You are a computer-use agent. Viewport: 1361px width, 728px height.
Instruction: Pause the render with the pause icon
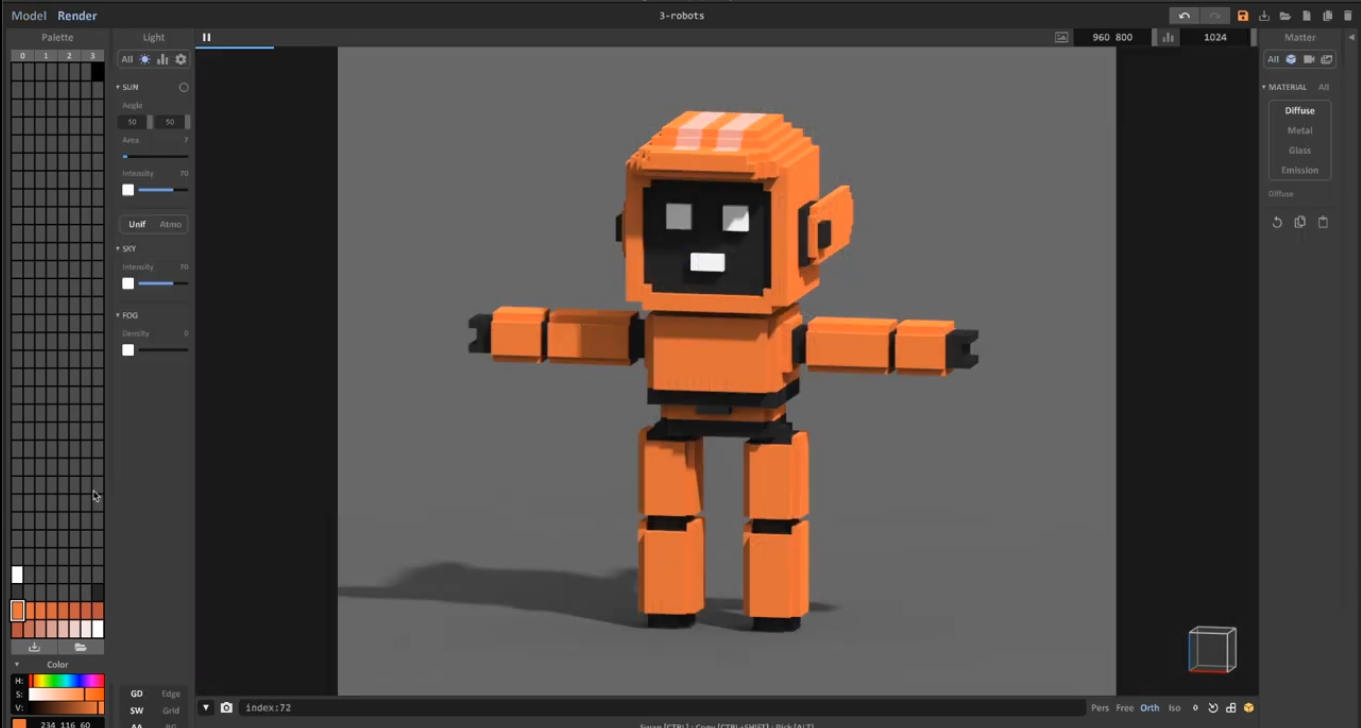click(x=207, y=37)
